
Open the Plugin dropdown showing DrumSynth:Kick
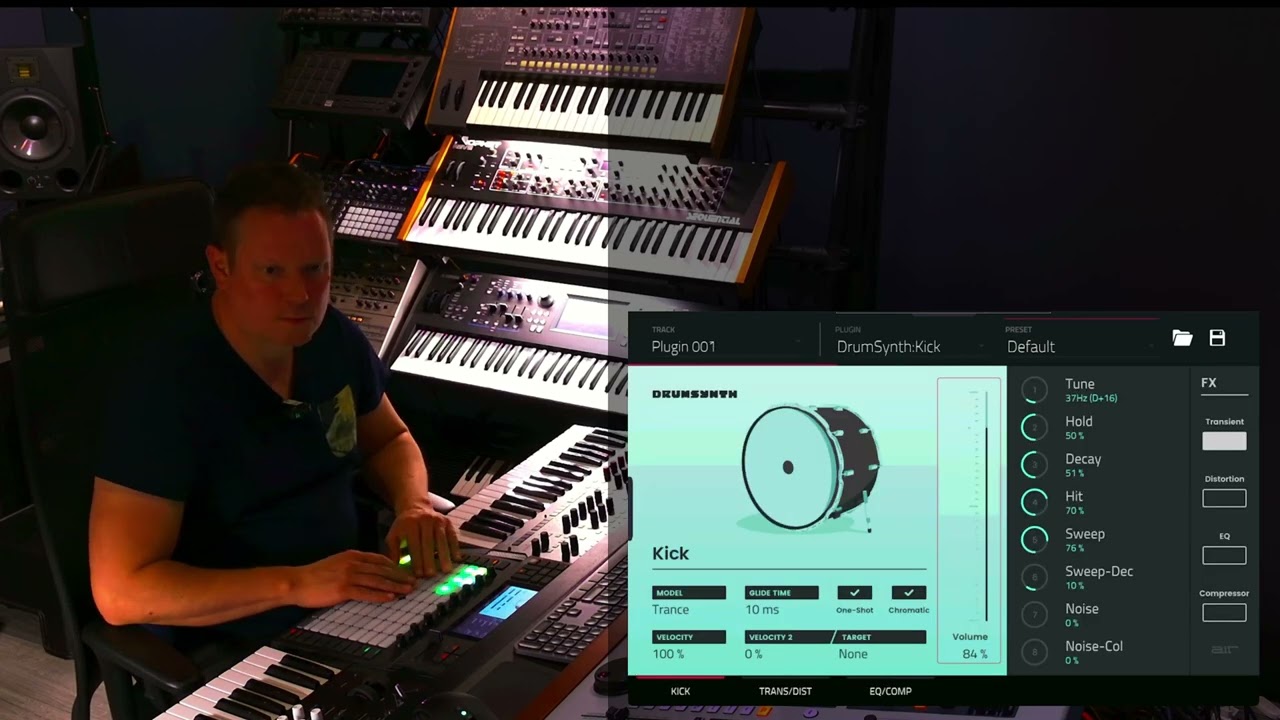[910, 339]
